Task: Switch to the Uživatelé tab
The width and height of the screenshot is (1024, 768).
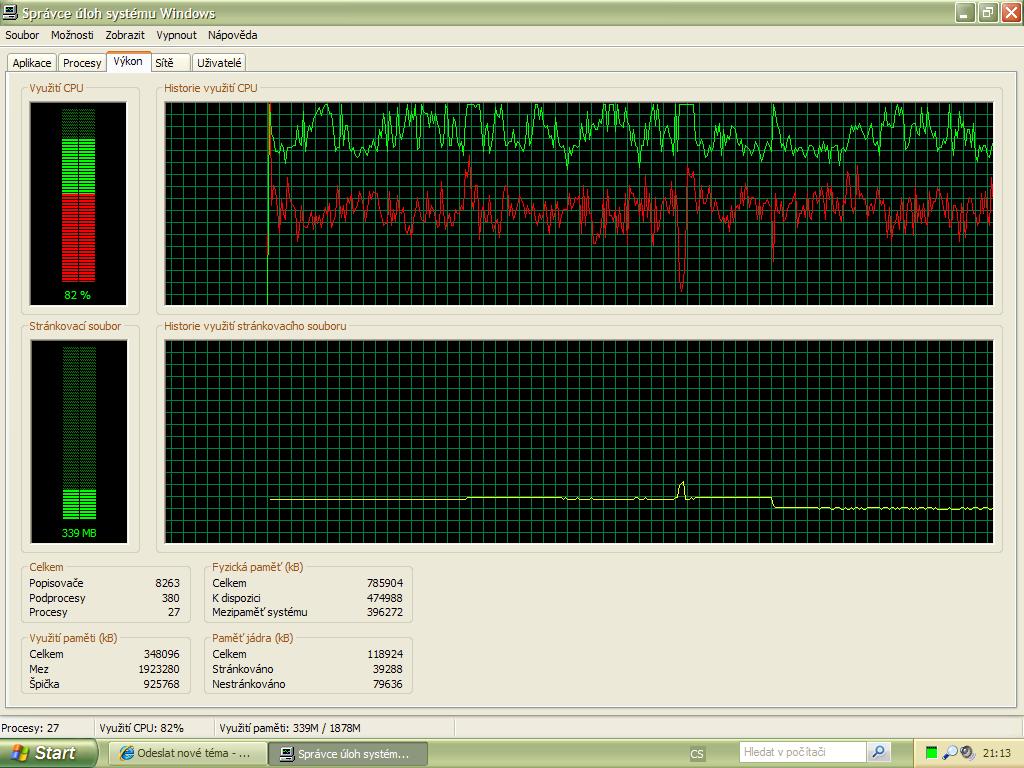Action: 219,63
